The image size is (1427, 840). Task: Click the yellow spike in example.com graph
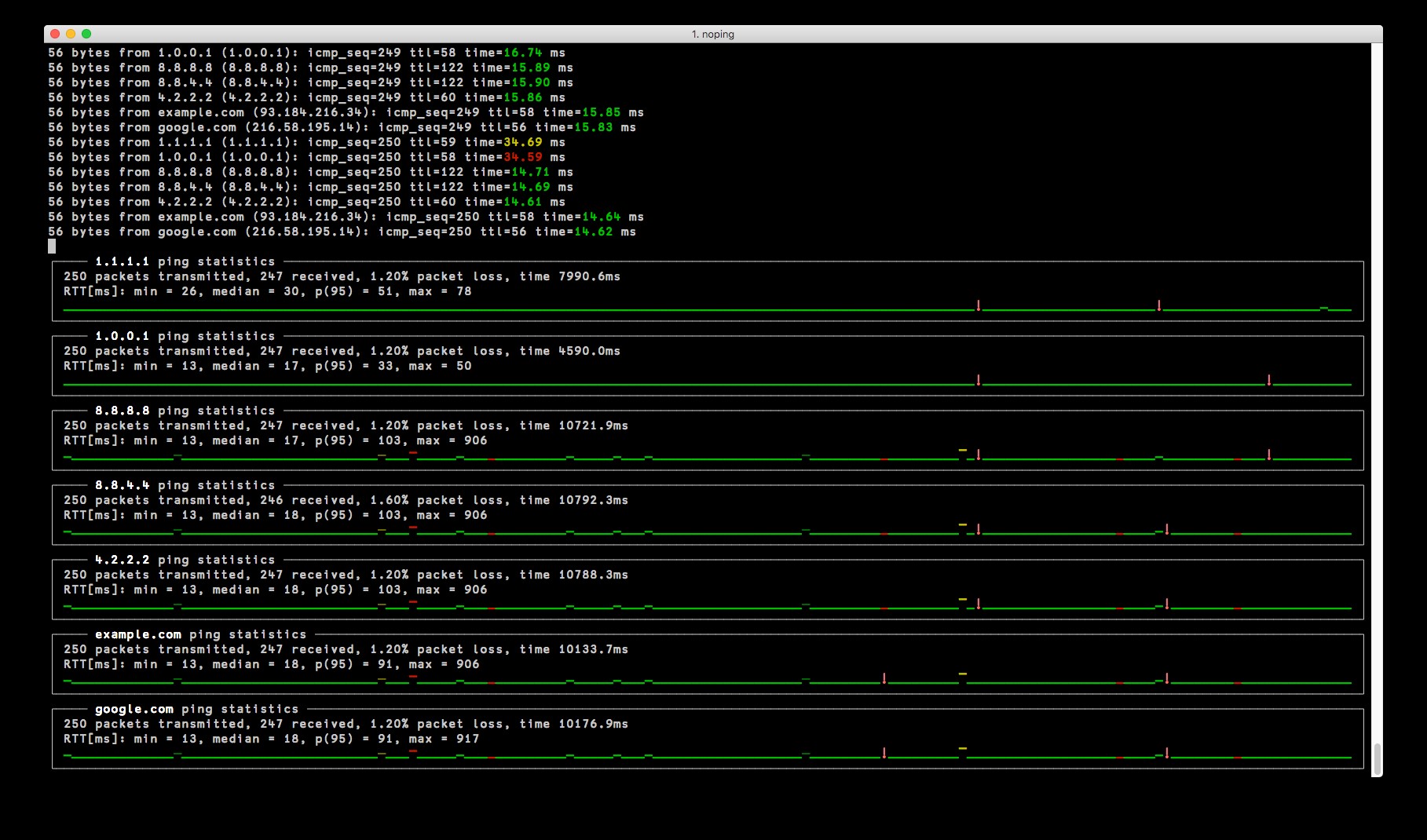point(962,674)
